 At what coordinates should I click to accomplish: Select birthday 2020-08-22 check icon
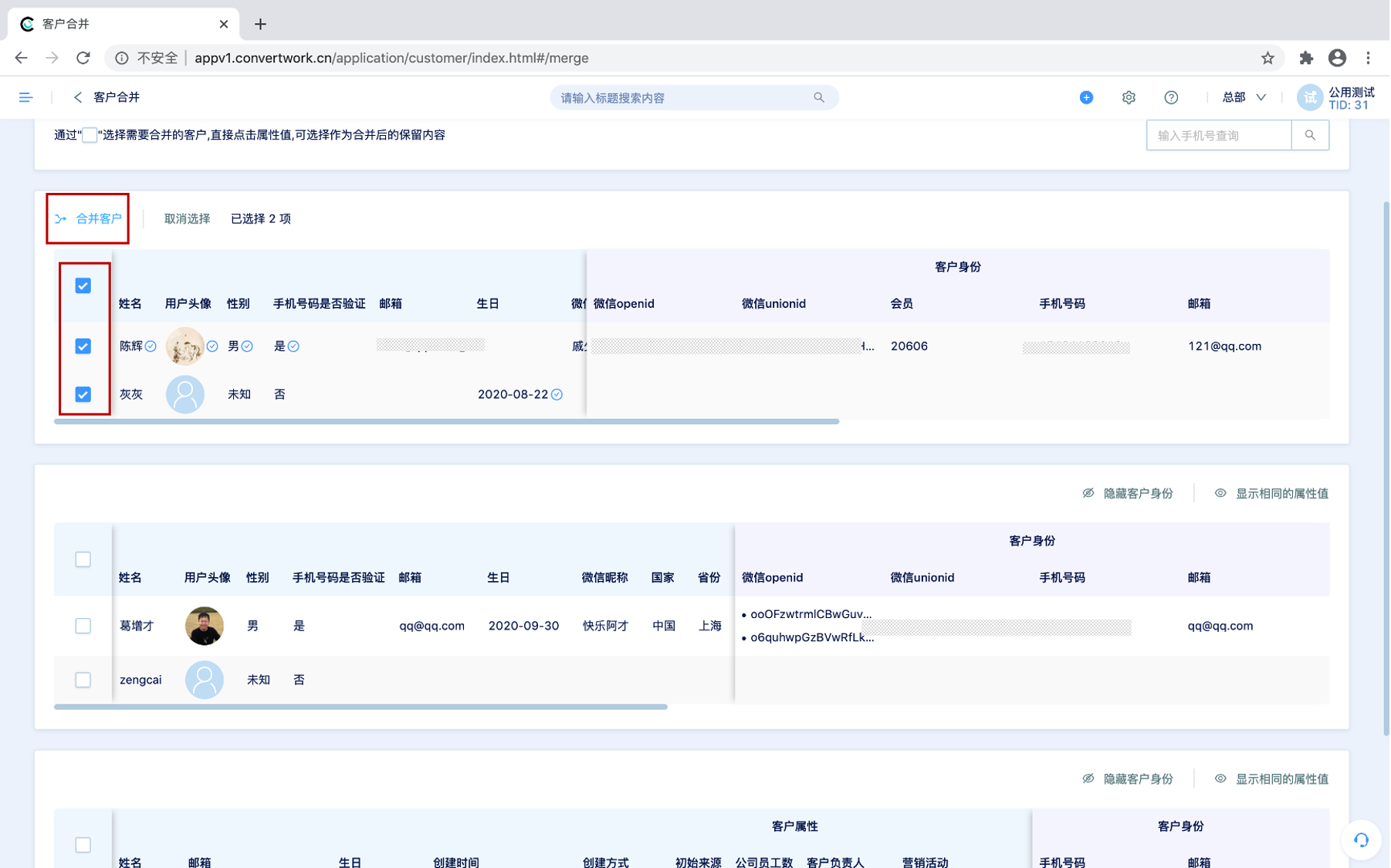click(557, 395)
